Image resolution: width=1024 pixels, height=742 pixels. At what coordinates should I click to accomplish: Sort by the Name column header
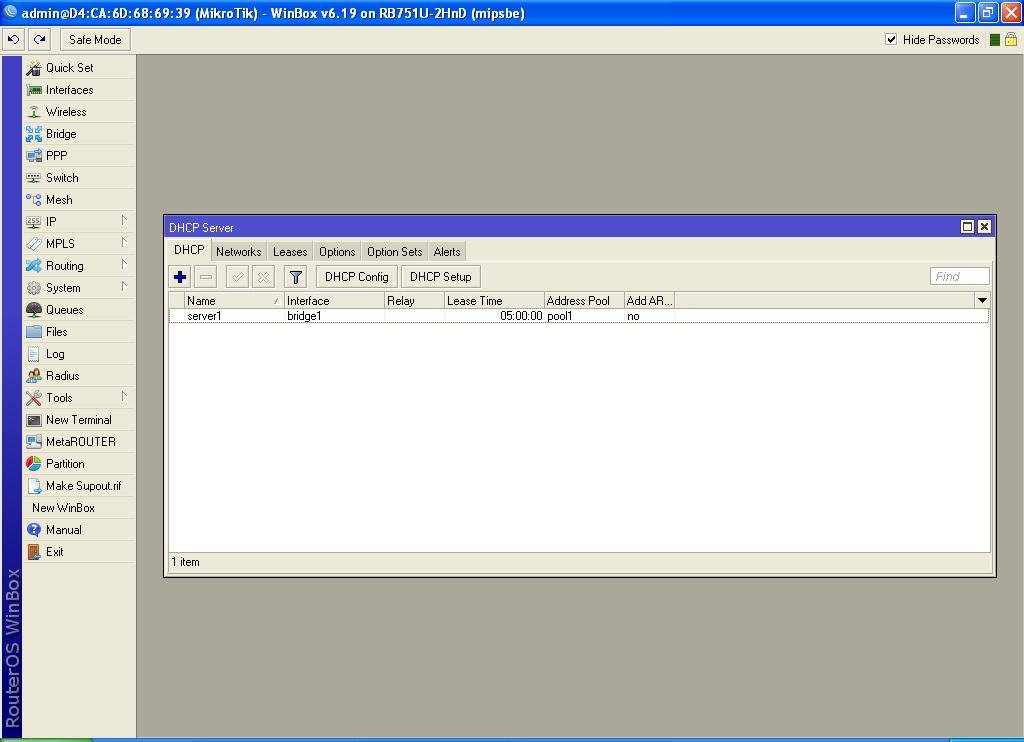pyautogui.click(x=233, y=300)
